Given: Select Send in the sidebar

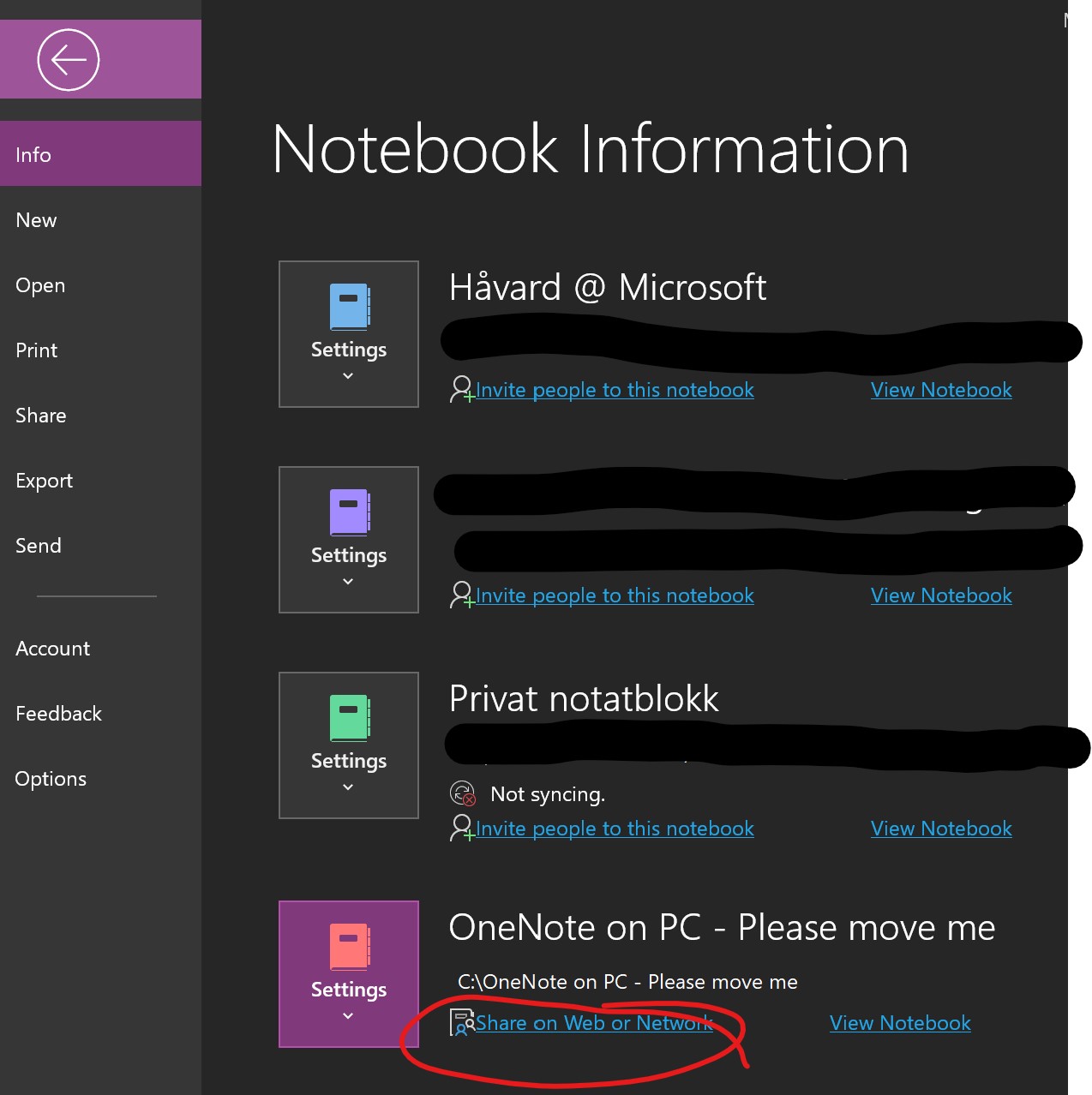Looking at the screenshot, I should click(x=38, y=545).
